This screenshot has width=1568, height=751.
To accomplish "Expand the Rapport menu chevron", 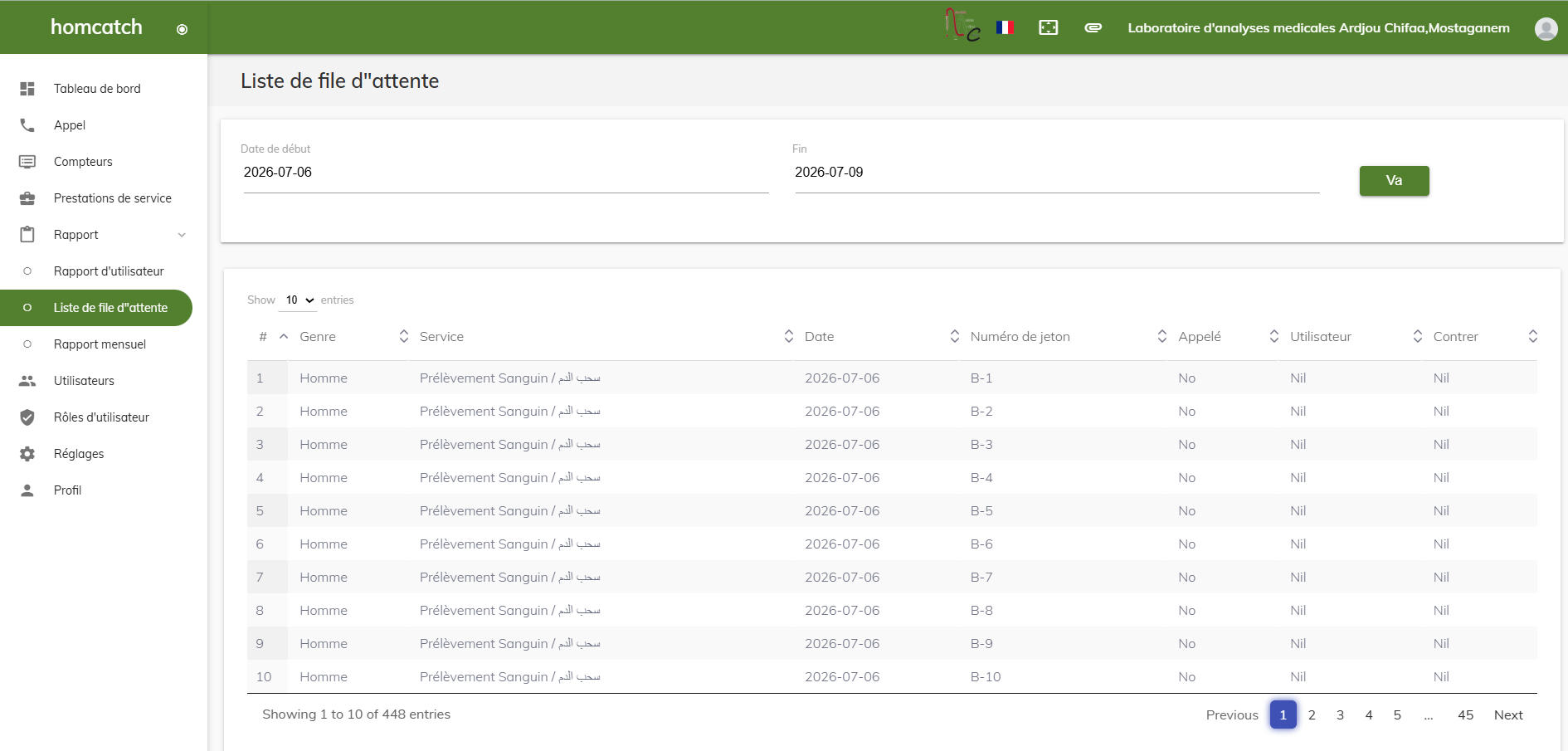I will (x=182, y=235).
